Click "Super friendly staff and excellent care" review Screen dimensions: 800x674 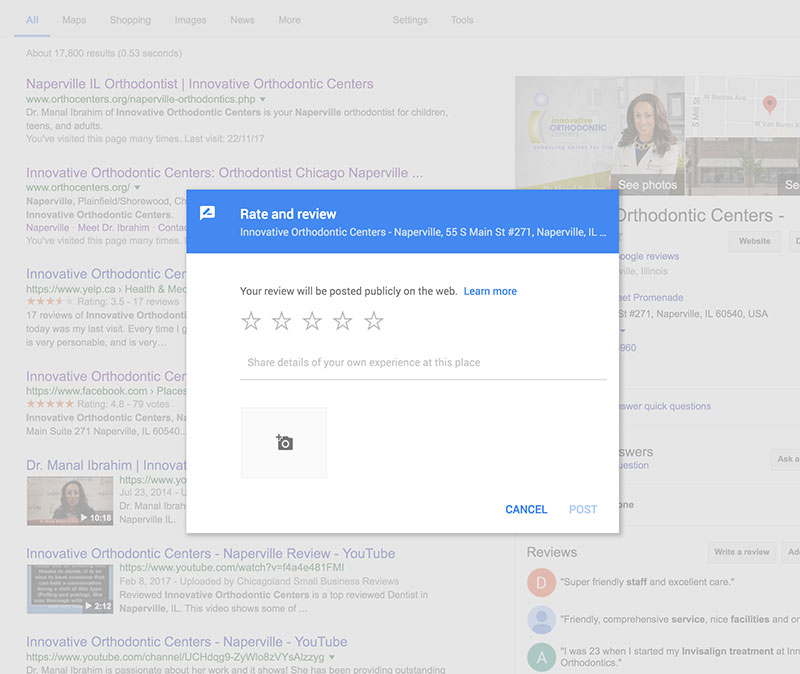pyautogui.click(x=647, y=582)
